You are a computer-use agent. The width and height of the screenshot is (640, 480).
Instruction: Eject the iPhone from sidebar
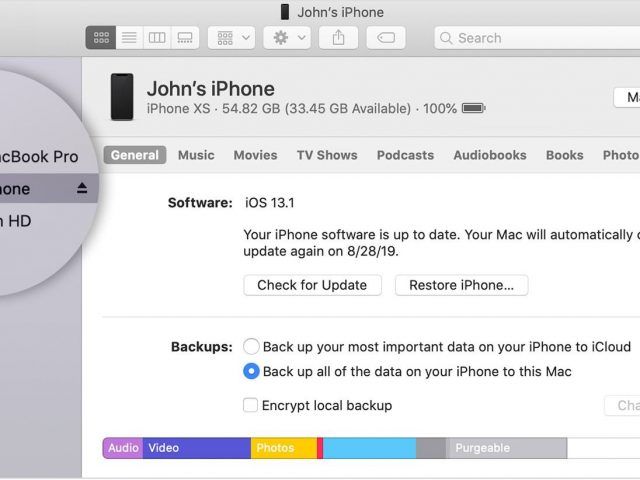(x=82, y=188)
